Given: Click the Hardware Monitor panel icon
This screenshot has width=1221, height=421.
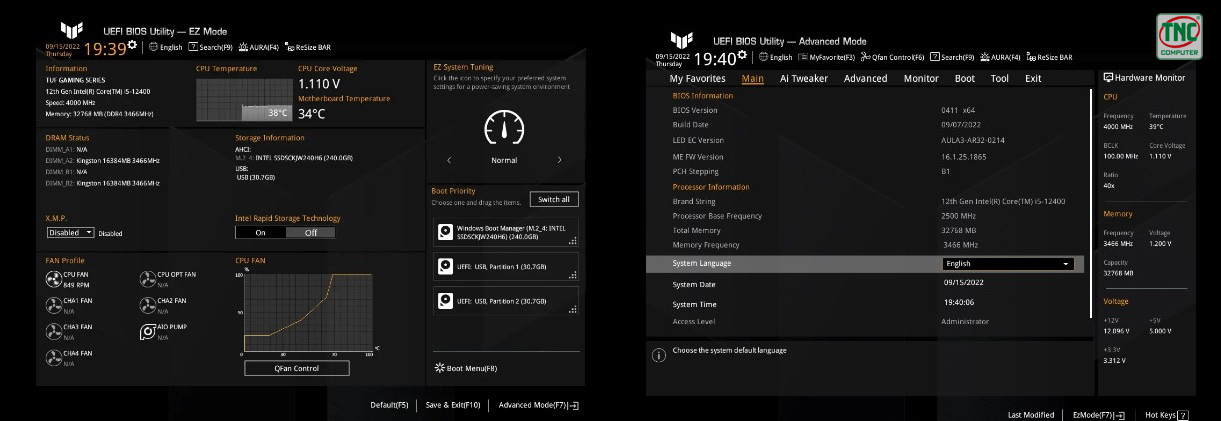Looking at the screenshot, I should point(1109,77).
